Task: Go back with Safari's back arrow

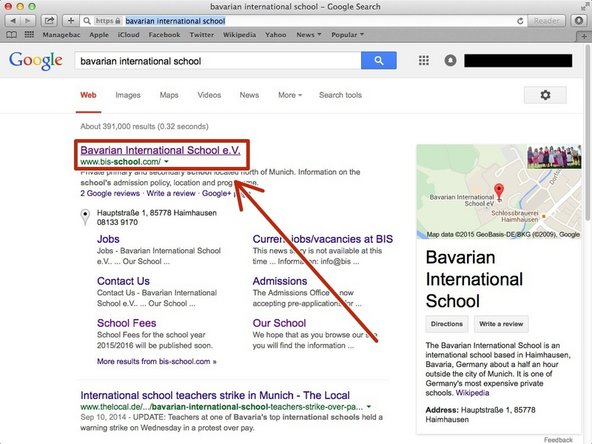Action: pyautogui.click(x=12, y=21)
